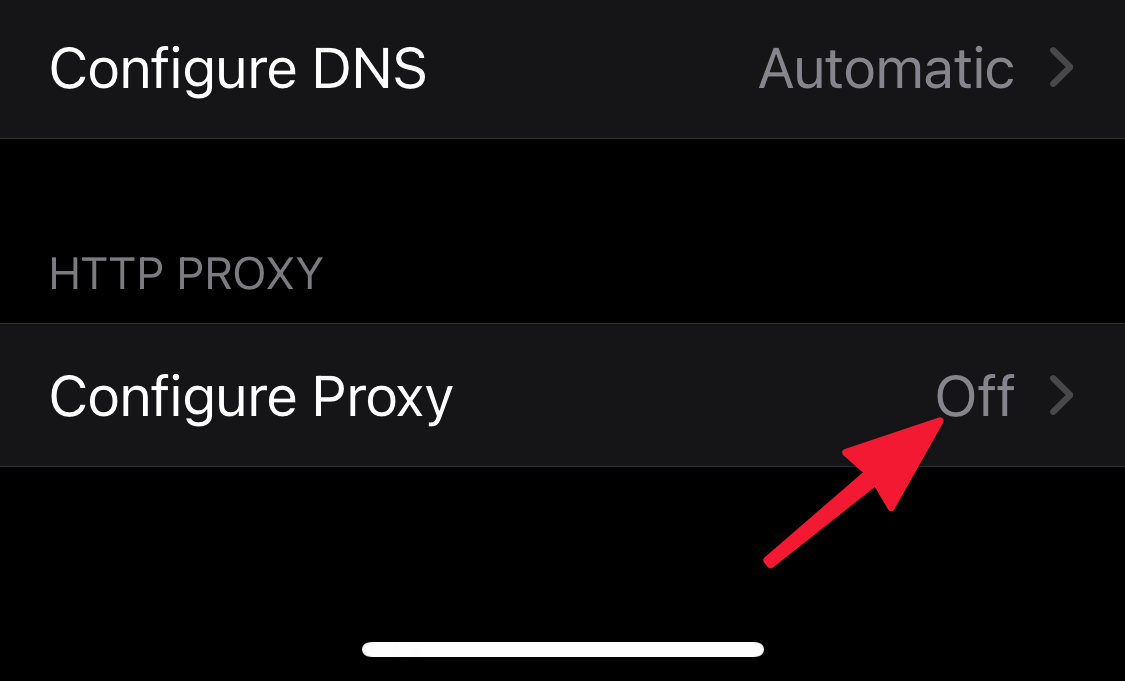Click the HTTP PROXY section header
This screenshot has height=681, width=1125.
[187, 273]
